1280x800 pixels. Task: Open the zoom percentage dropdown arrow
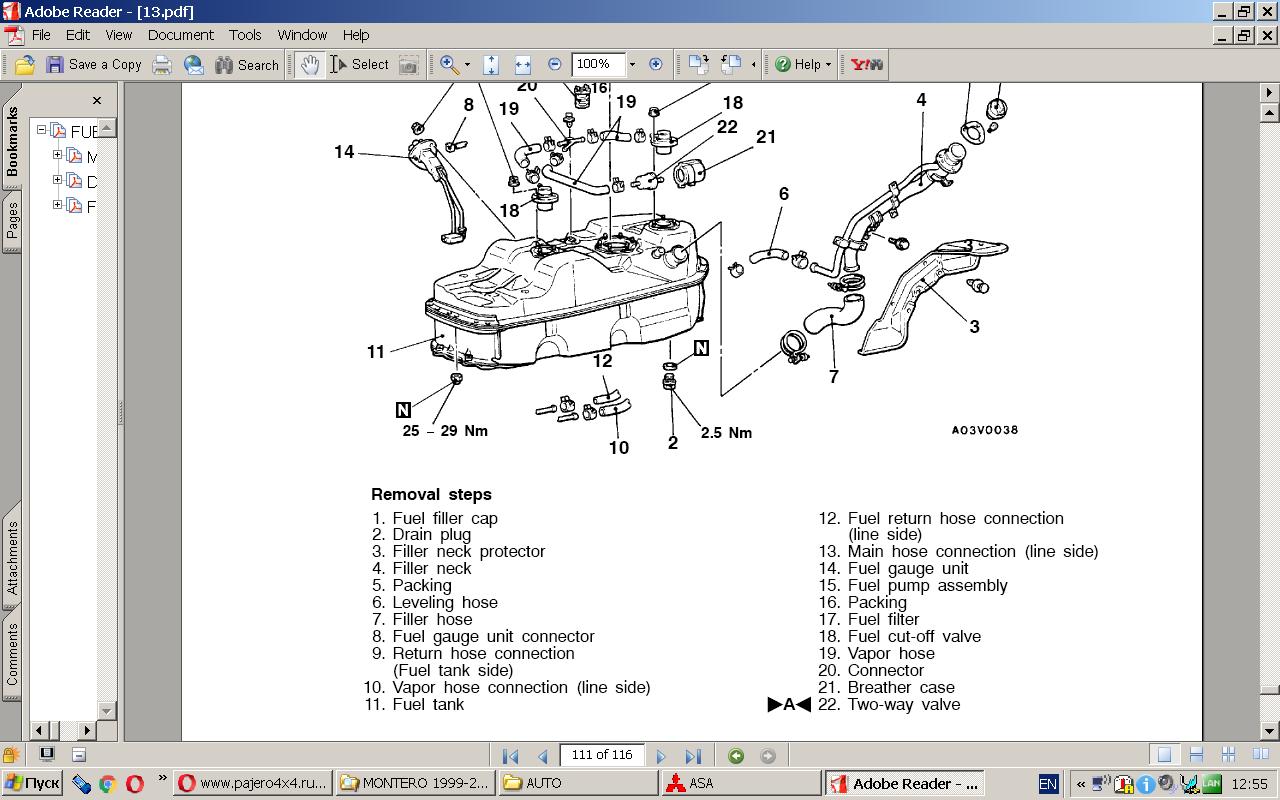[632, 64]
